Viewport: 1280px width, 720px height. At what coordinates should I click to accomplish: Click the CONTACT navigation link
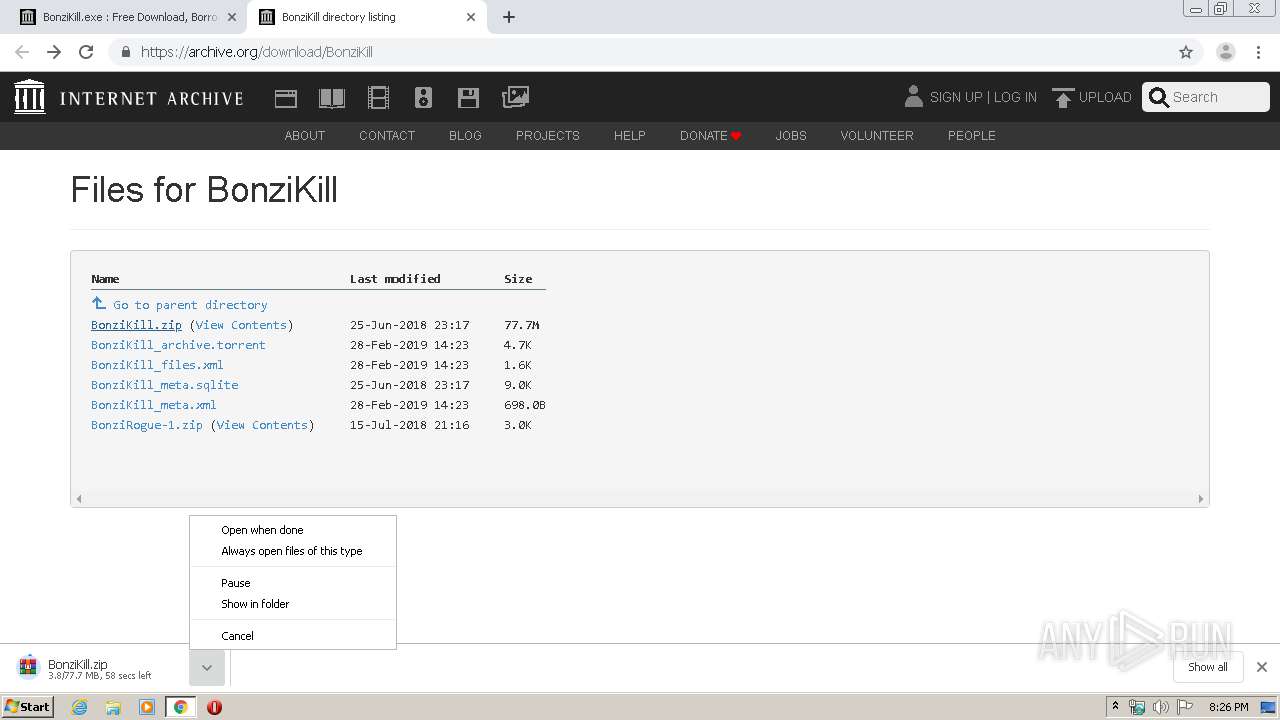[387, 135]
